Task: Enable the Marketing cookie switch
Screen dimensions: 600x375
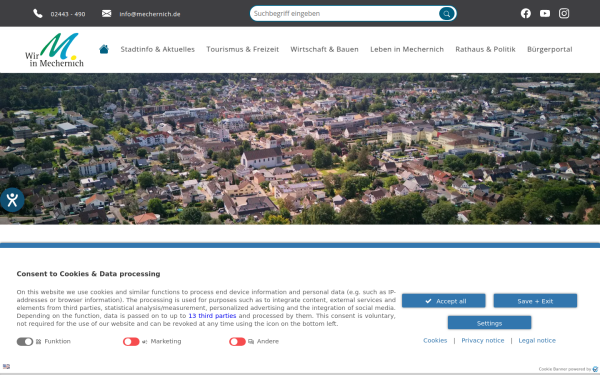Action: coord(131,341)
